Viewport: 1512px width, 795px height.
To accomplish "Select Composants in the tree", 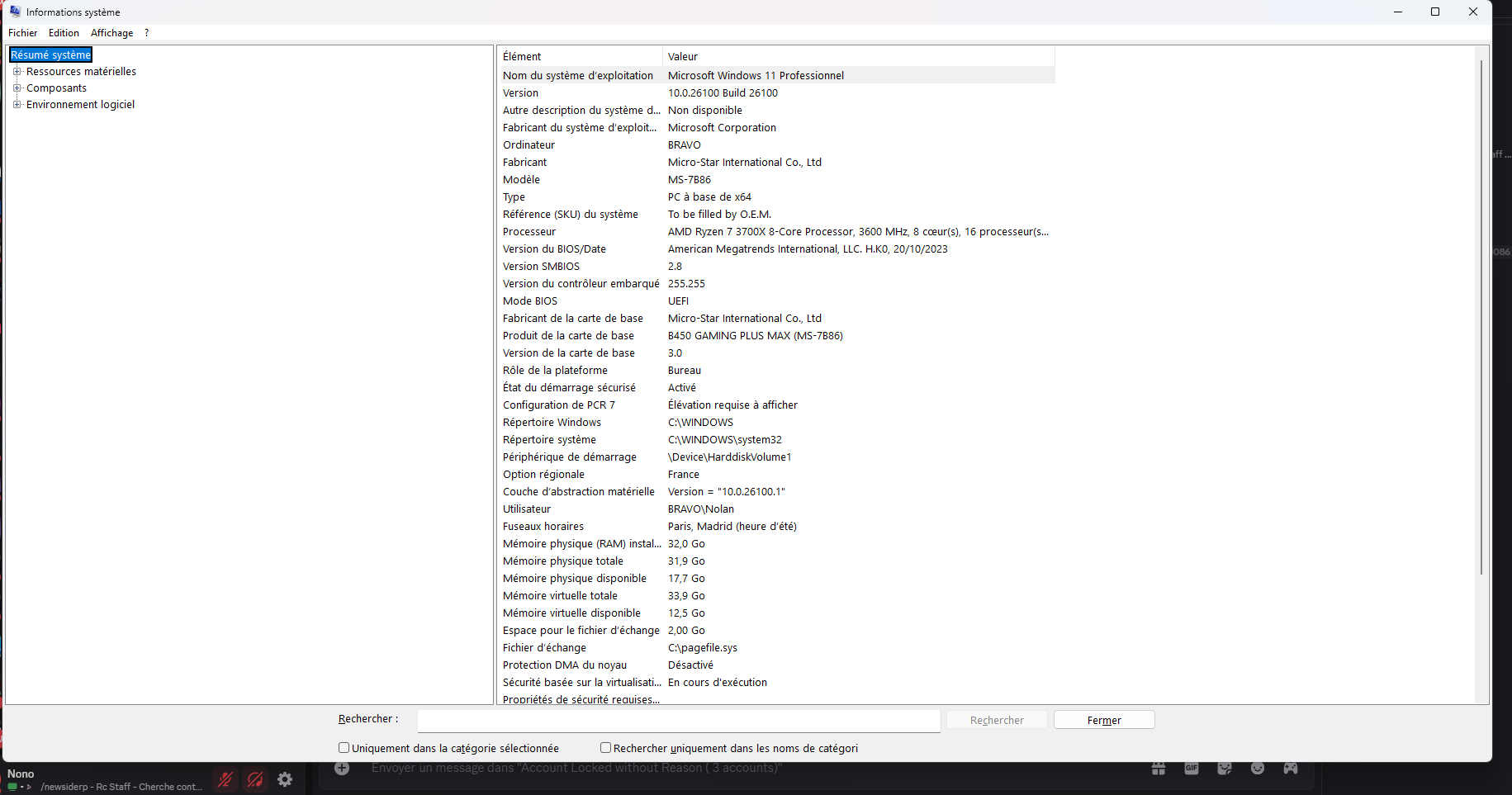I will (56, 88).
